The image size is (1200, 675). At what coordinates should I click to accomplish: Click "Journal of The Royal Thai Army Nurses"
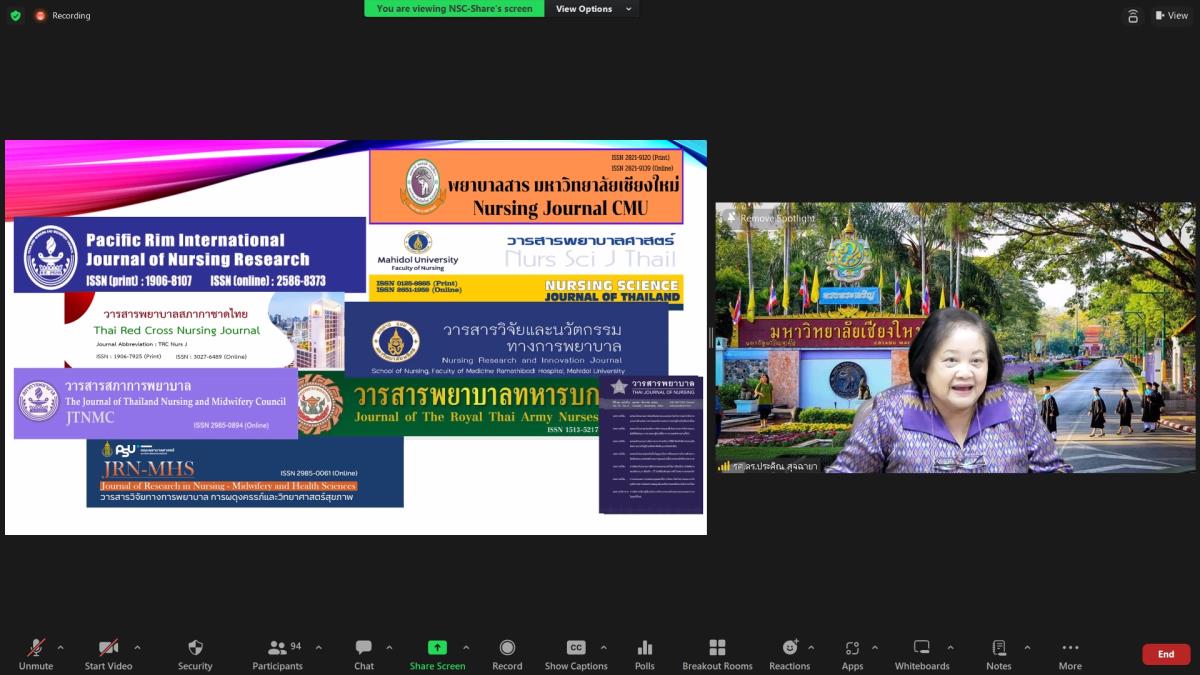(475, 417)
